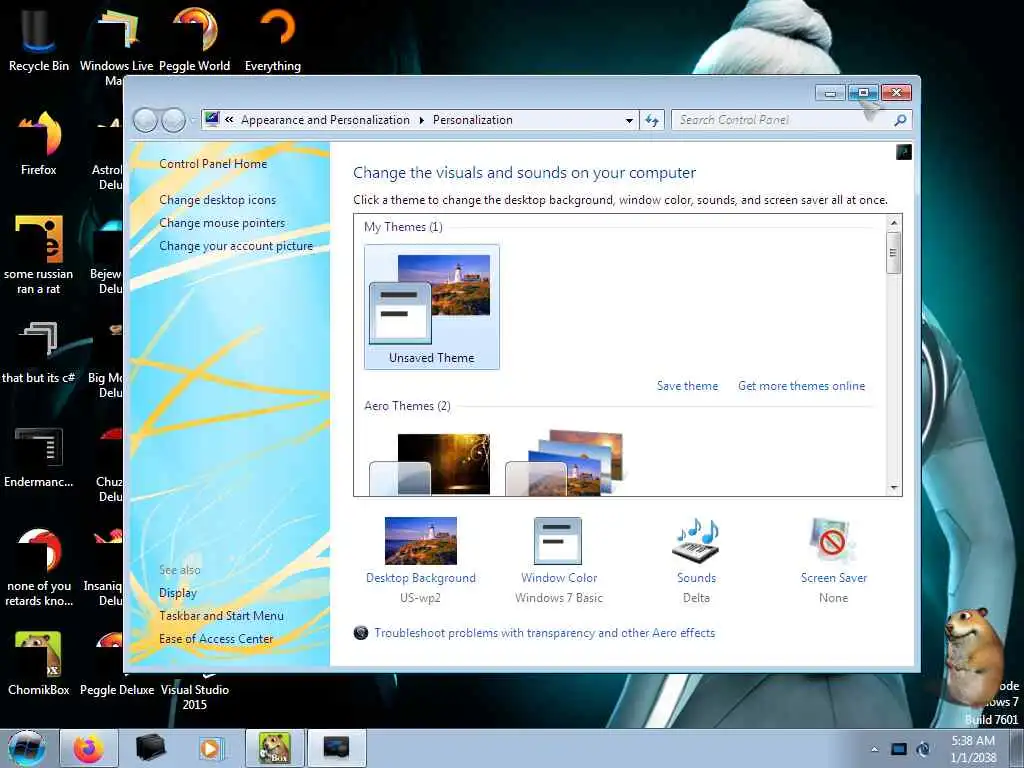
Task: Click the Sounds icon
Action: pyautogui.click(x=696, y=541)
